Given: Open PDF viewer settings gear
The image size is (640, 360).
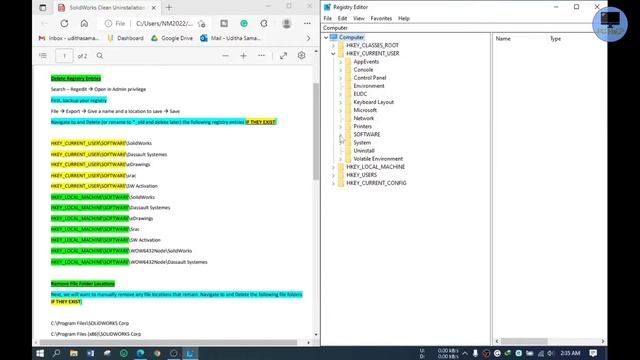Looking at the screenshot, I should pos(301,56).
